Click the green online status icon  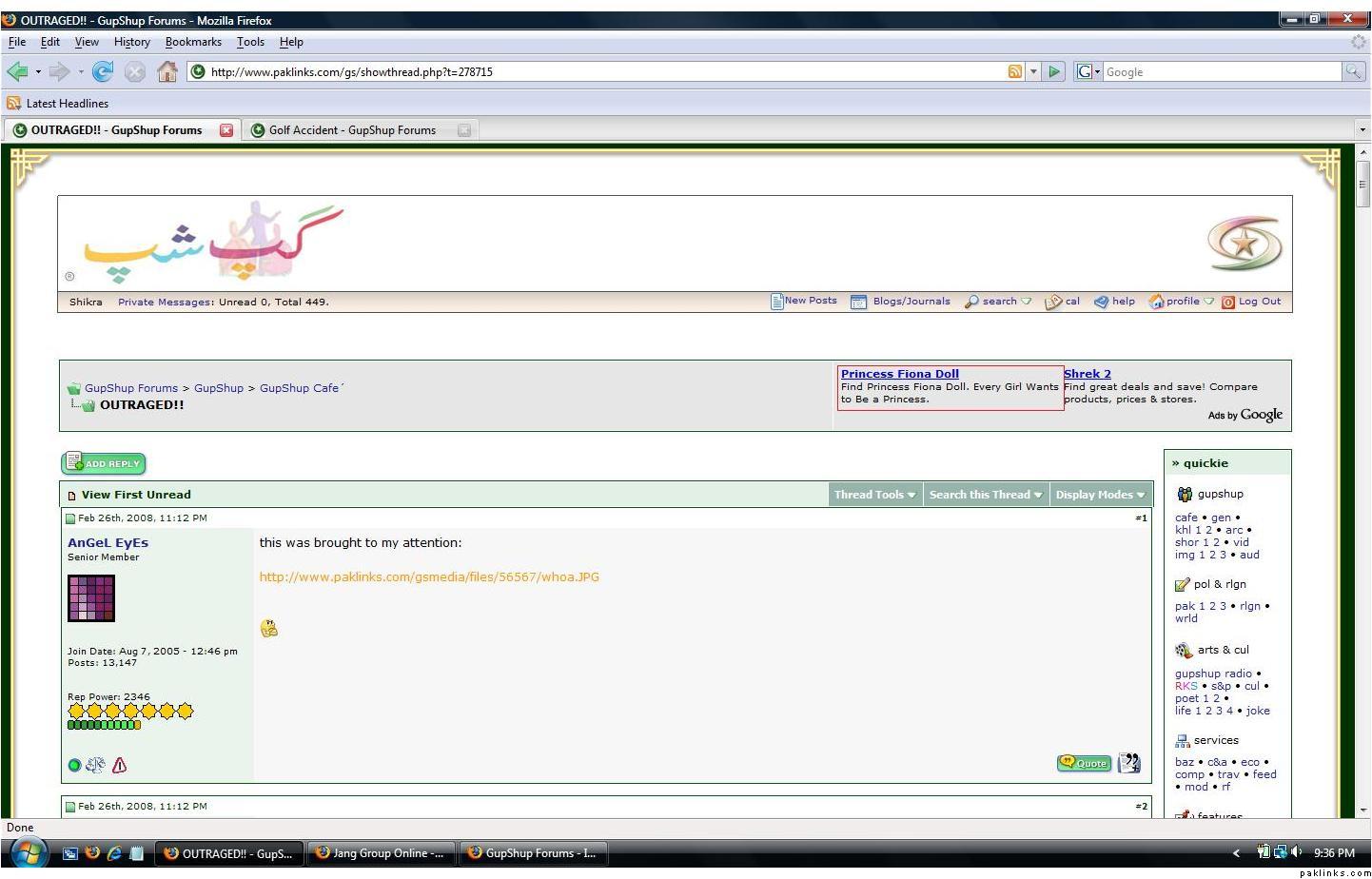(74, 765)
